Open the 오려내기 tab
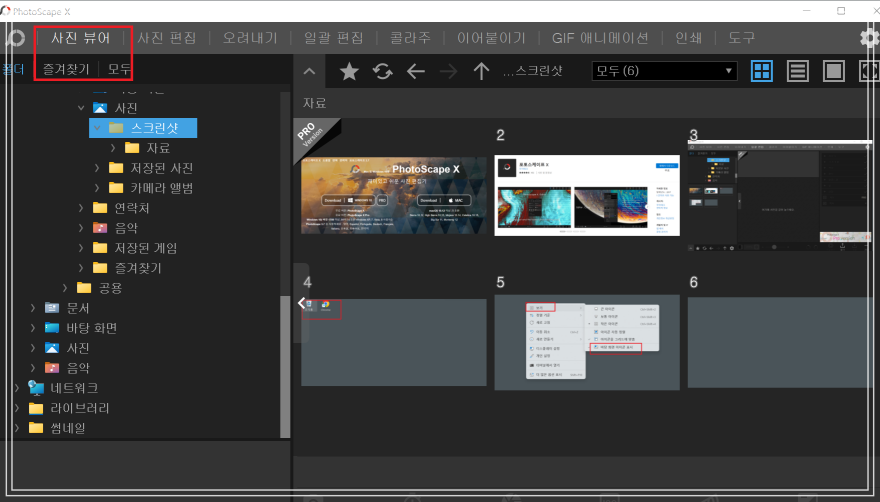 pos(250,38)
